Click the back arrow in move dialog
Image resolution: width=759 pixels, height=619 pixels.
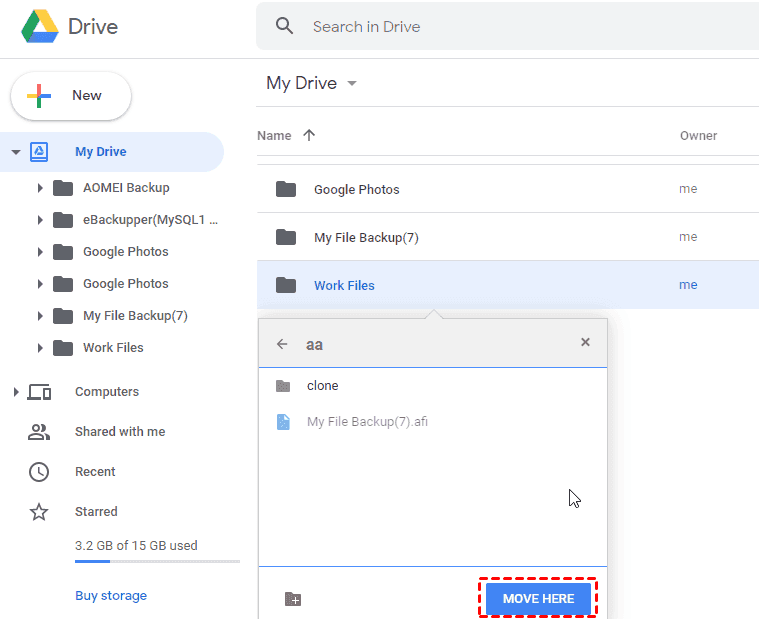click(x=282, y=343)
